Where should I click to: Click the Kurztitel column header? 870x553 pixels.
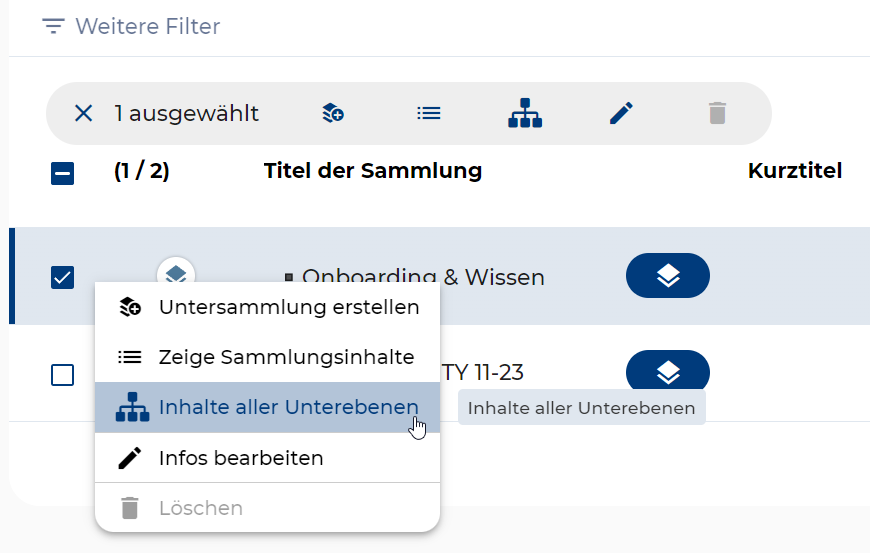point(794,171)
